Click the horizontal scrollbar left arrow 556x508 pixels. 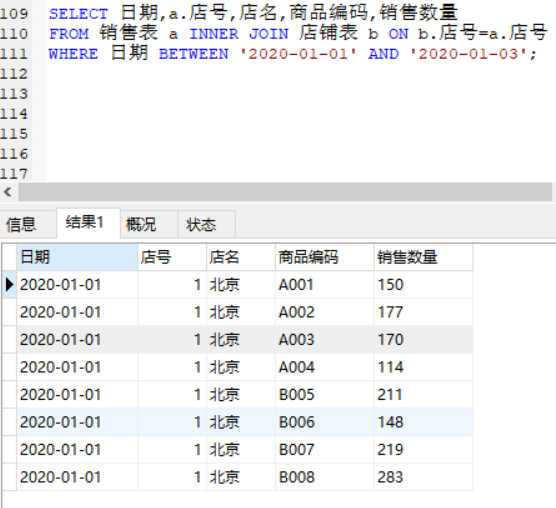pos(8,192)
